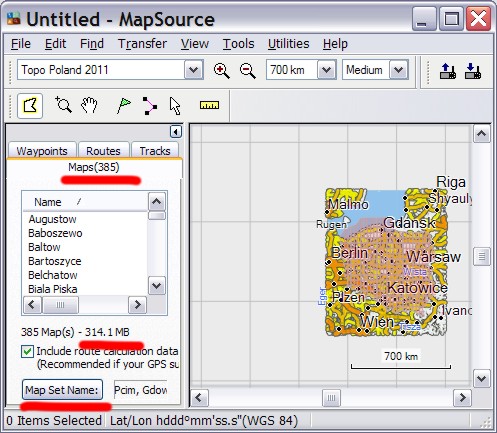Screen dimensions: 497x433
Task: Click map view scroll down arrow
Action: 482,379
